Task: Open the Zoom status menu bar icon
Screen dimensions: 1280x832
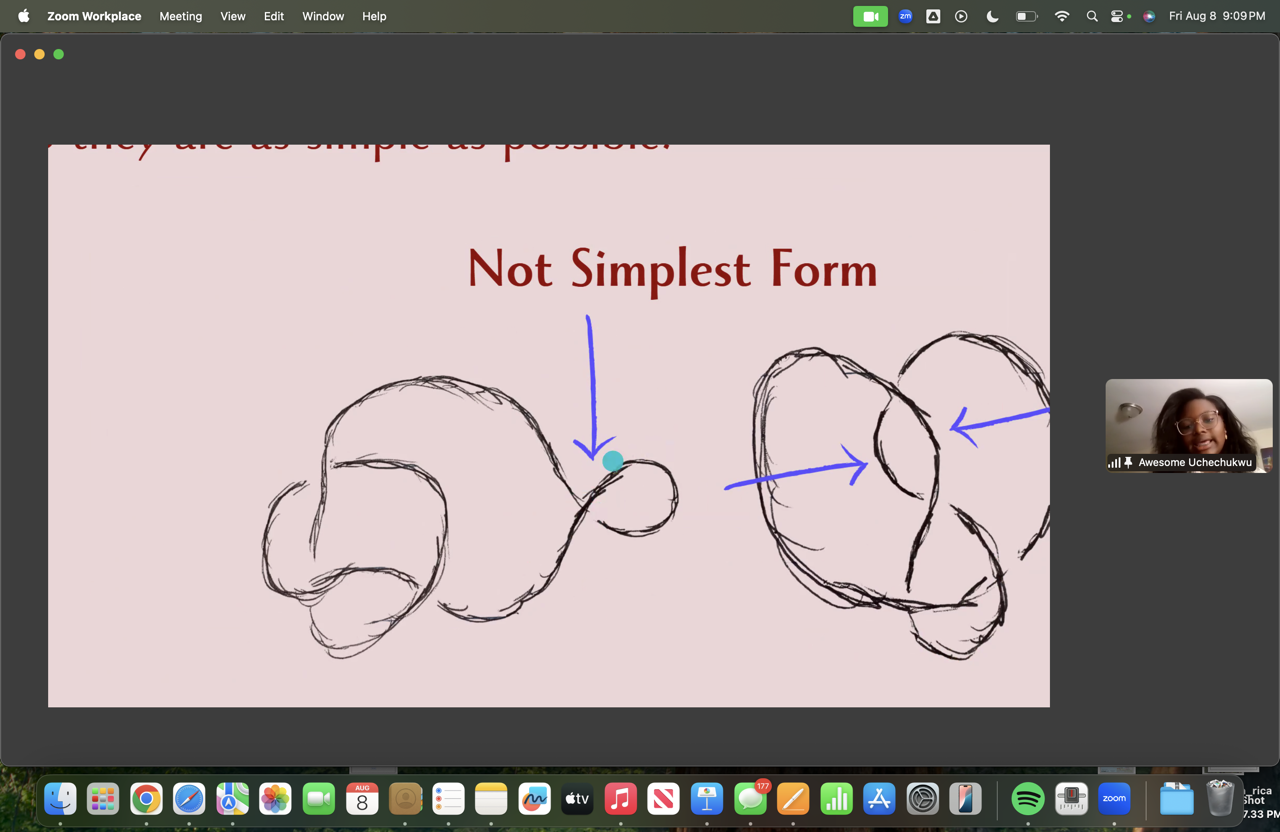Action: point(905,16)
